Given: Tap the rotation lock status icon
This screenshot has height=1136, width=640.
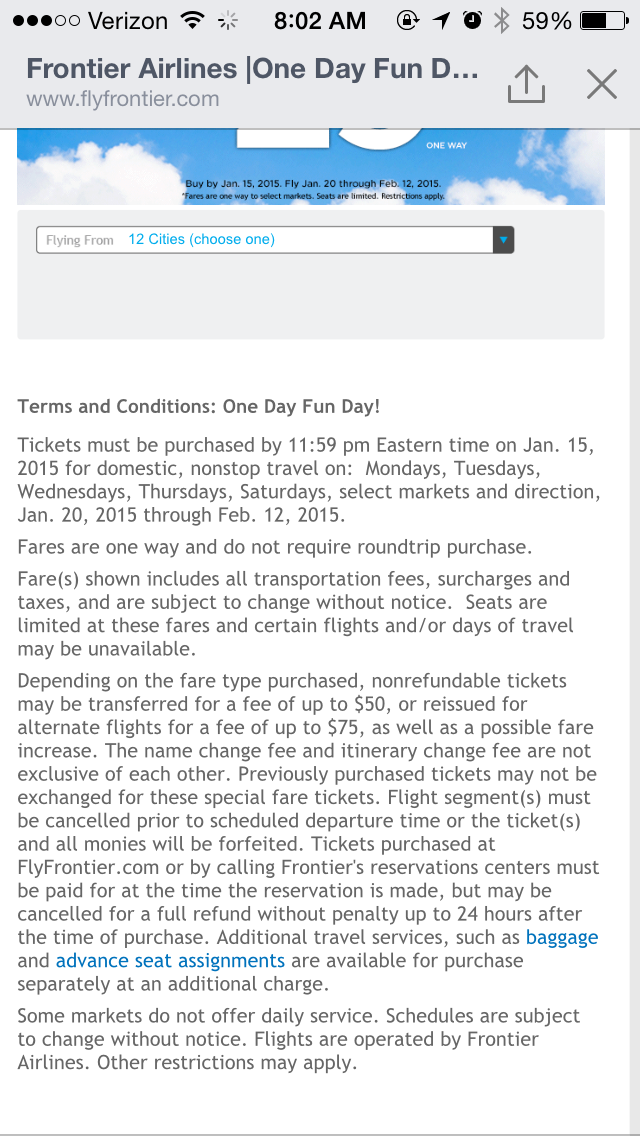Looking at the screenshot, I should tap(408, 20).
